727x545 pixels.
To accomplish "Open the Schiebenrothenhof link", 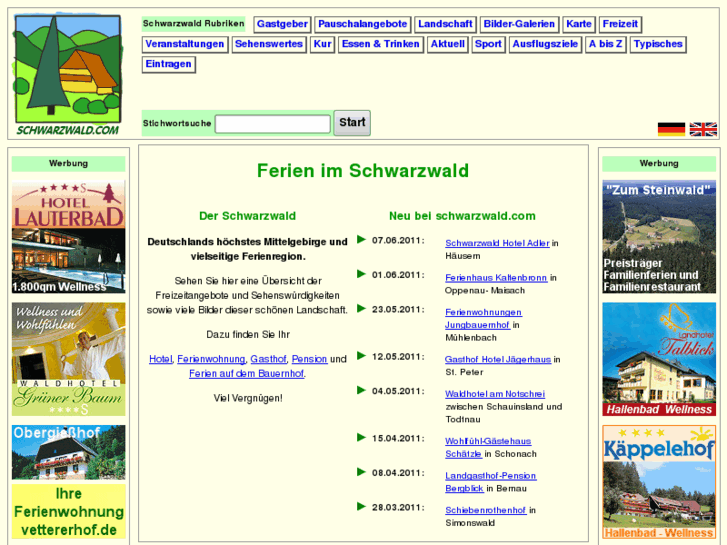I will point(485,510).
